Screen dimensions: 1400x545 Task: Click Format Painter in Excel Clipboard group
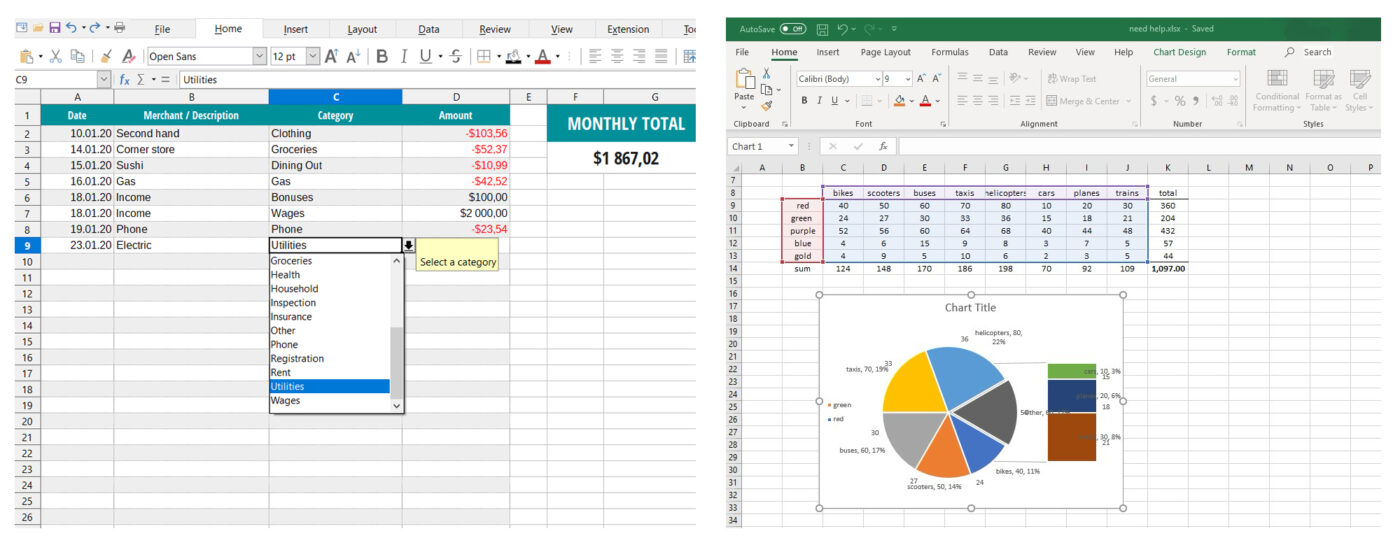coord(766,104)
